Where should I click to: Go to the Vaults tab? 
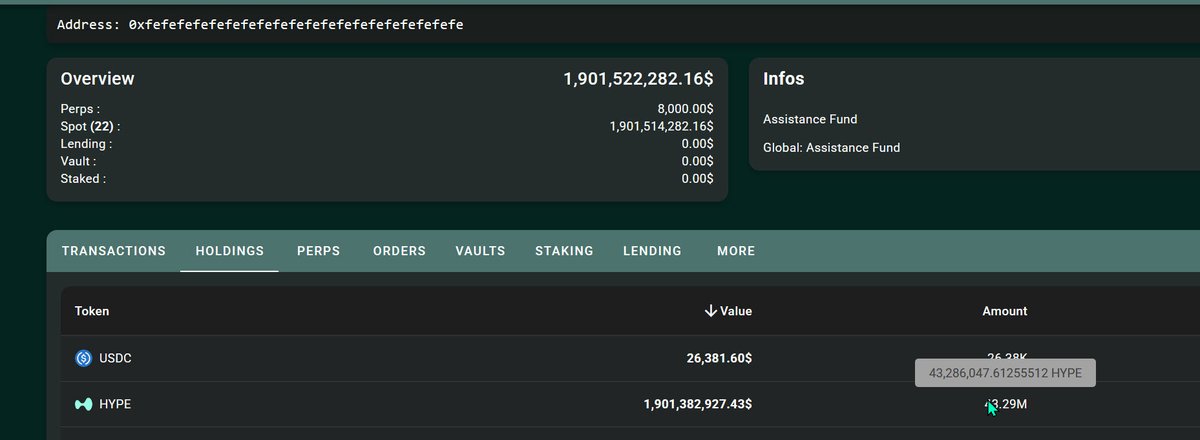click(480, 251)
